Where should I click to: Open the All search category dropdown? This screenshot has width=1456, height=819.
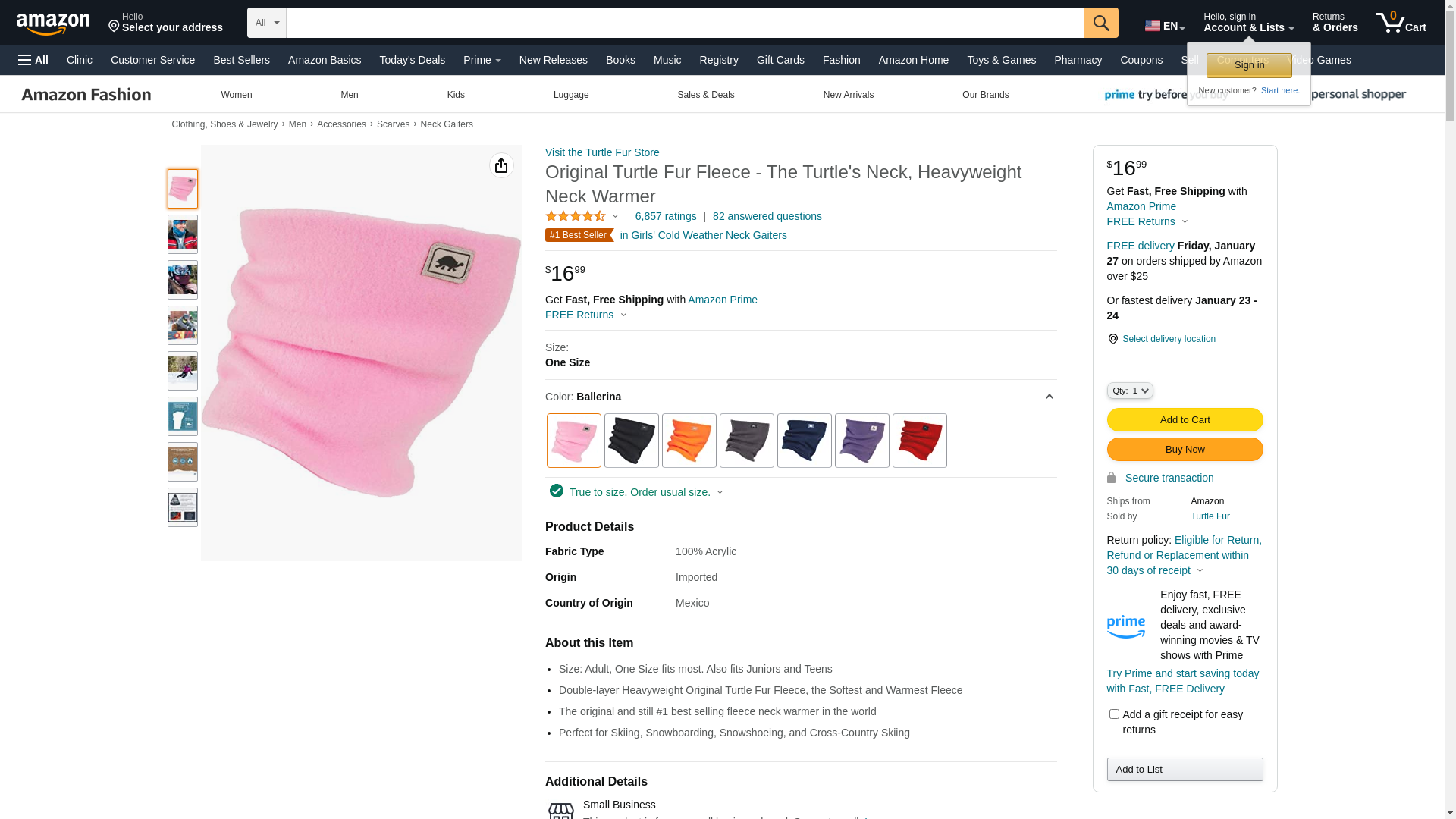[267, 23]
